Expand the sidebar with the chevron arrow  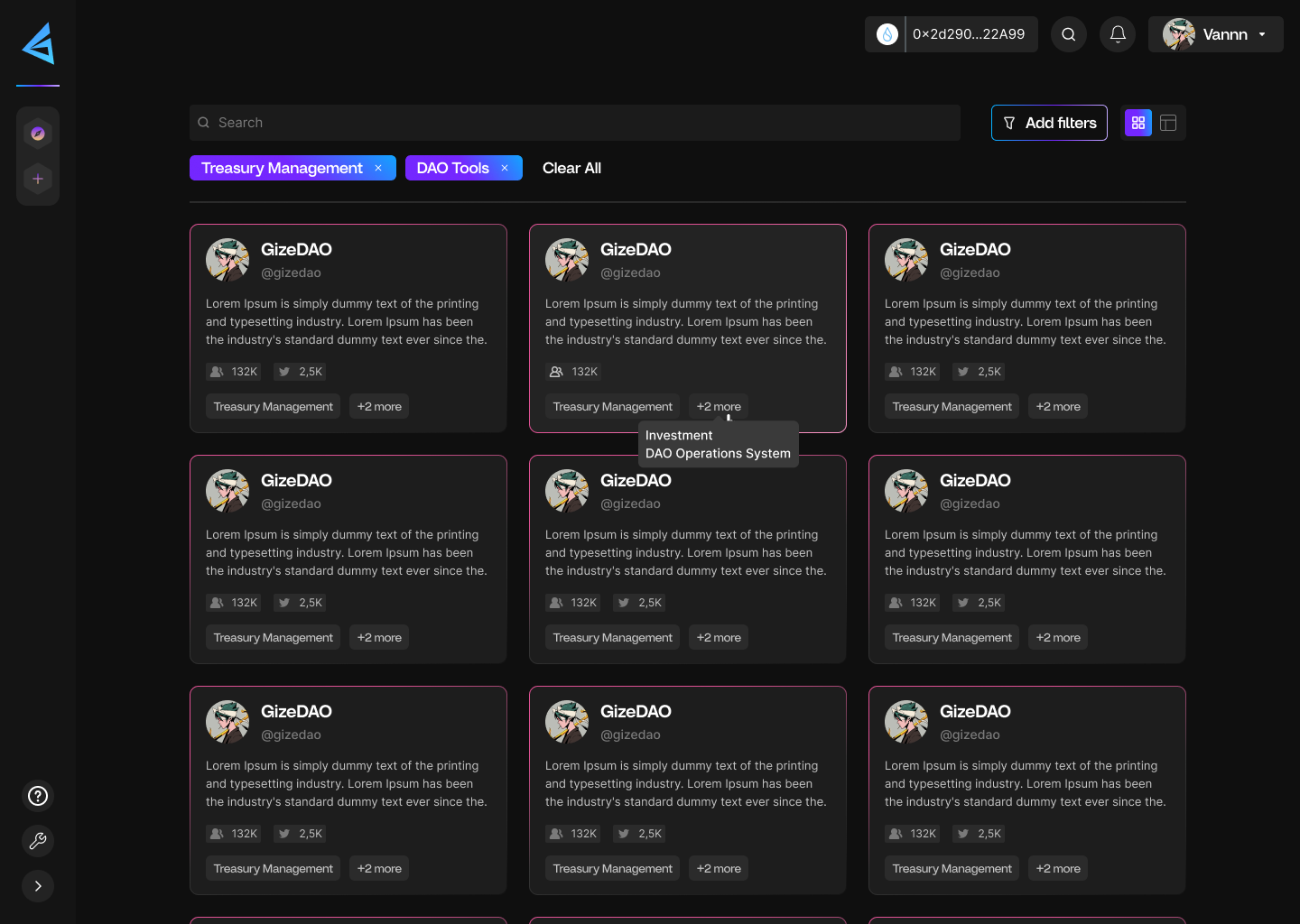tap(38, 886)
